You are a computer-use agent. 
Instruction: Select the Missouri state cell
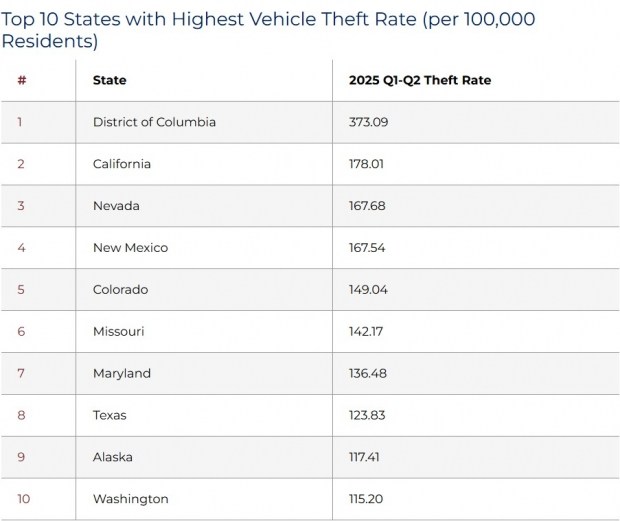pyautogui.click(x=119, y=331)
